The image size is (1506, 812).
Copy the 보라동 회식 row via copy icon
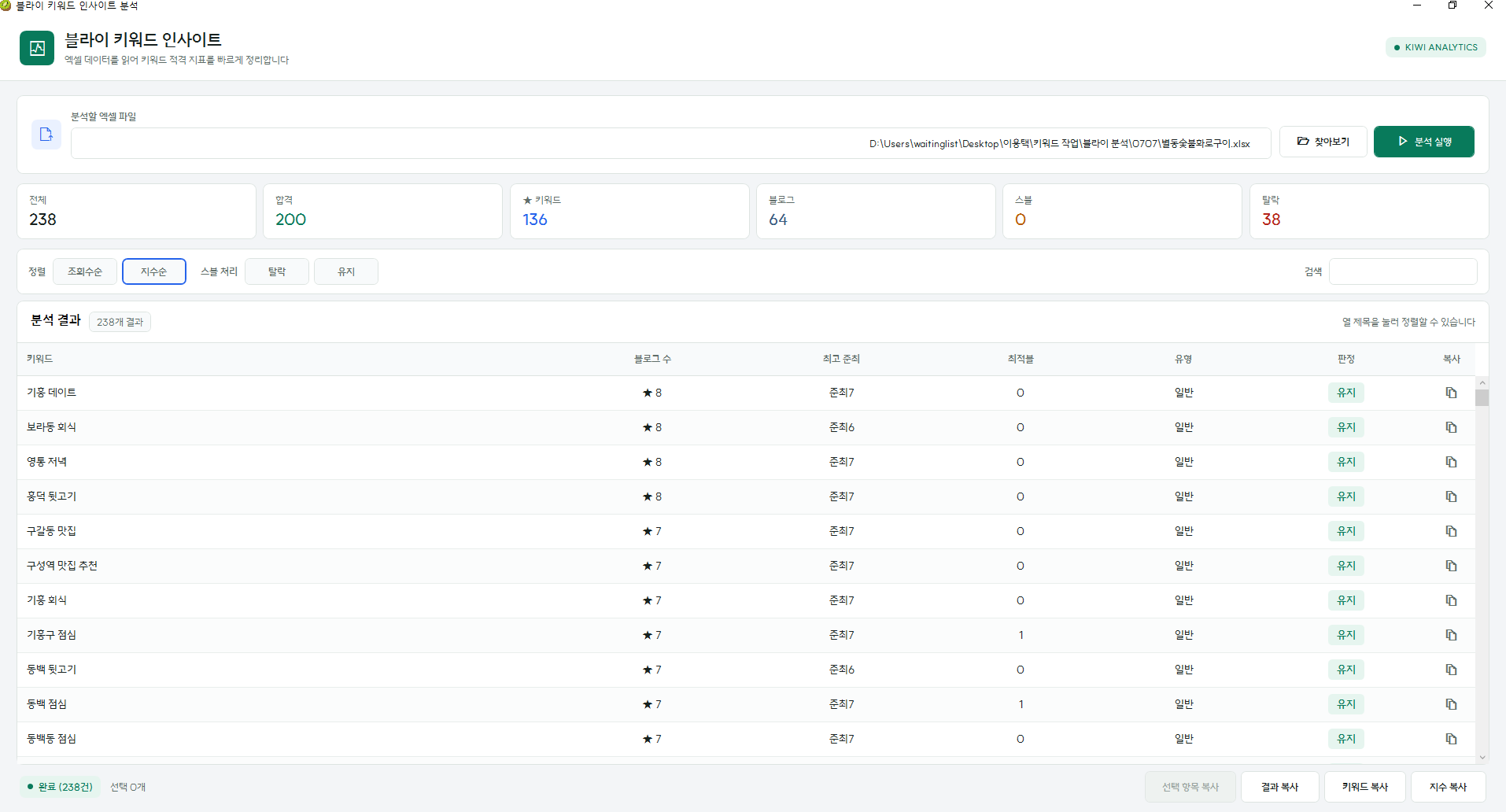coord(1451,427)
